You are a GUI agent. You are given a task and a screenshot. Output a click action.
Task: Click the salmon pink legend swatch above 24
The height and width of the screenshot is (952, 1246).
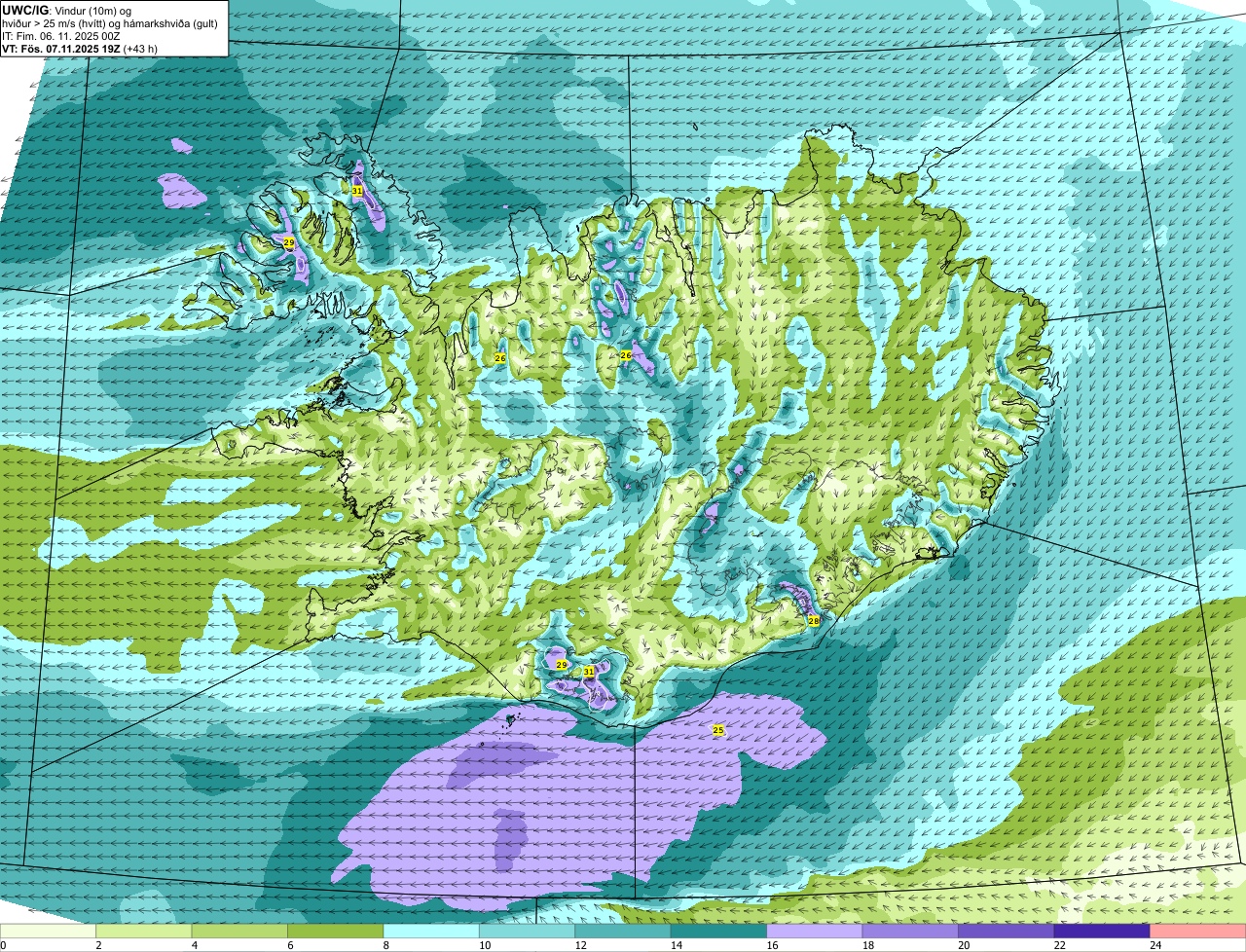(x=1197, y=932)
